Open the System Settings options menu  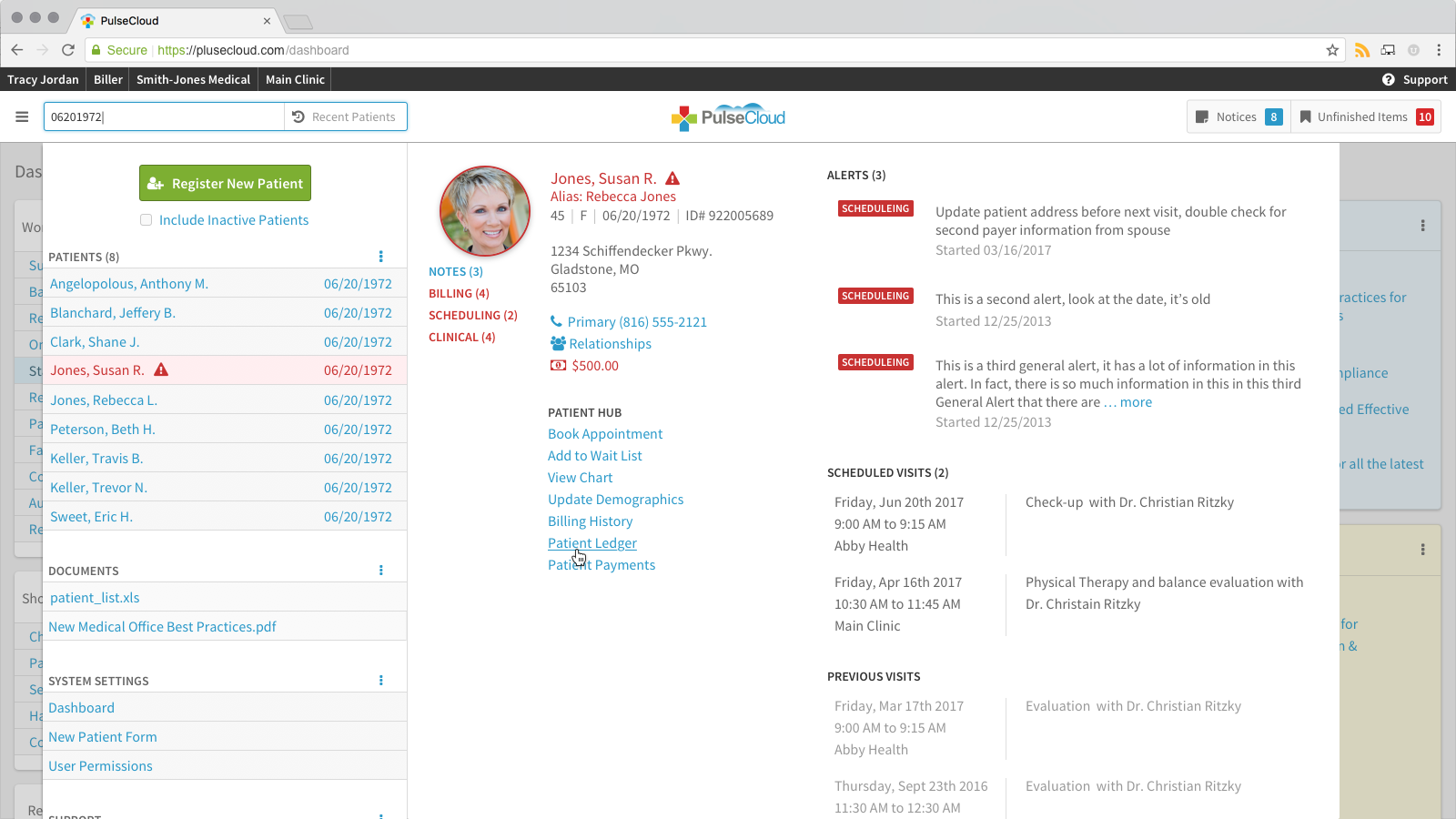pyautogui.click(x=381, y=681)
